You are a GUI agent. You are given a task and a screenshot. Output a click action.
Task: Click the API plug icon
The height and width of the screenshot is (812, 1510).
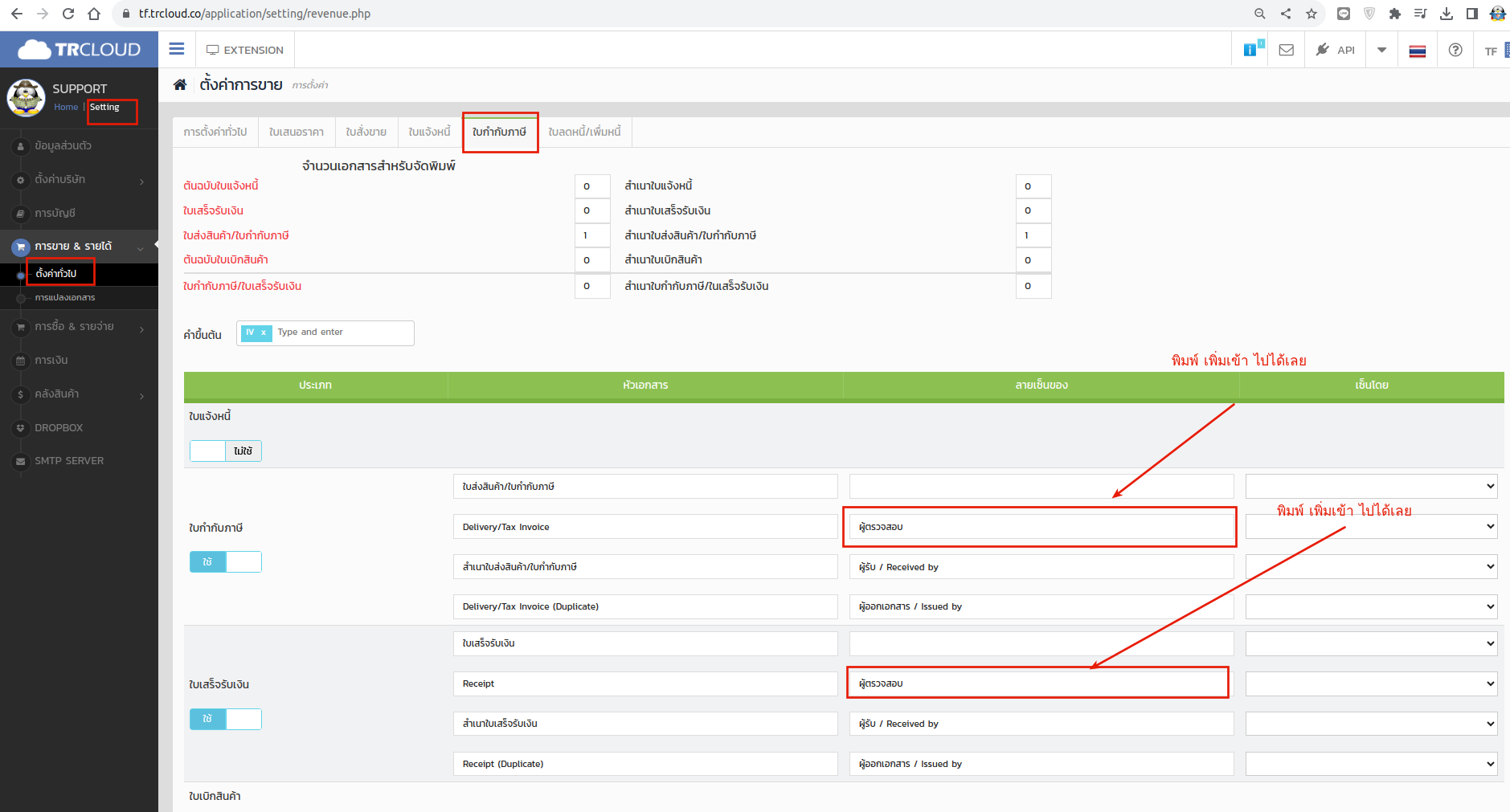coord(1322,50)
